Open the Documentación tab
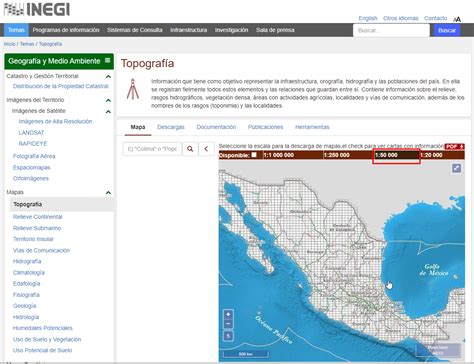This screenshot has height=364, width=474. [216, 127]
